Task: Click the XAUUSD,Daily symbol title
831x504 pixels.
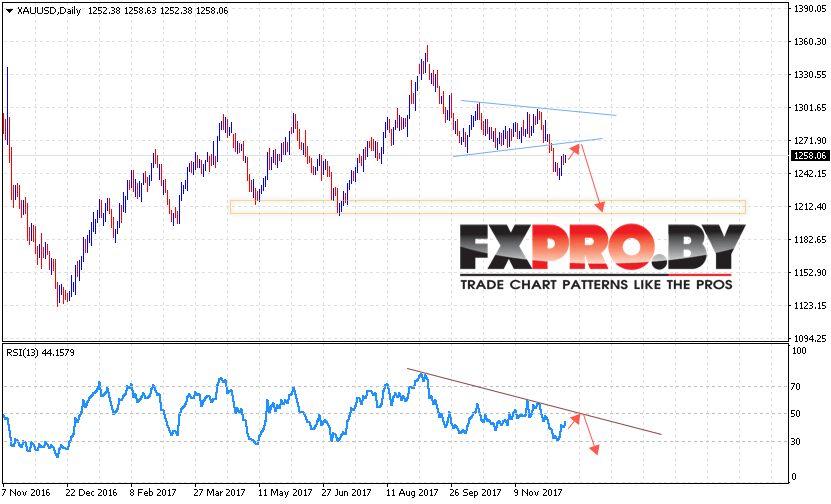Action: [x=49, y=11]
